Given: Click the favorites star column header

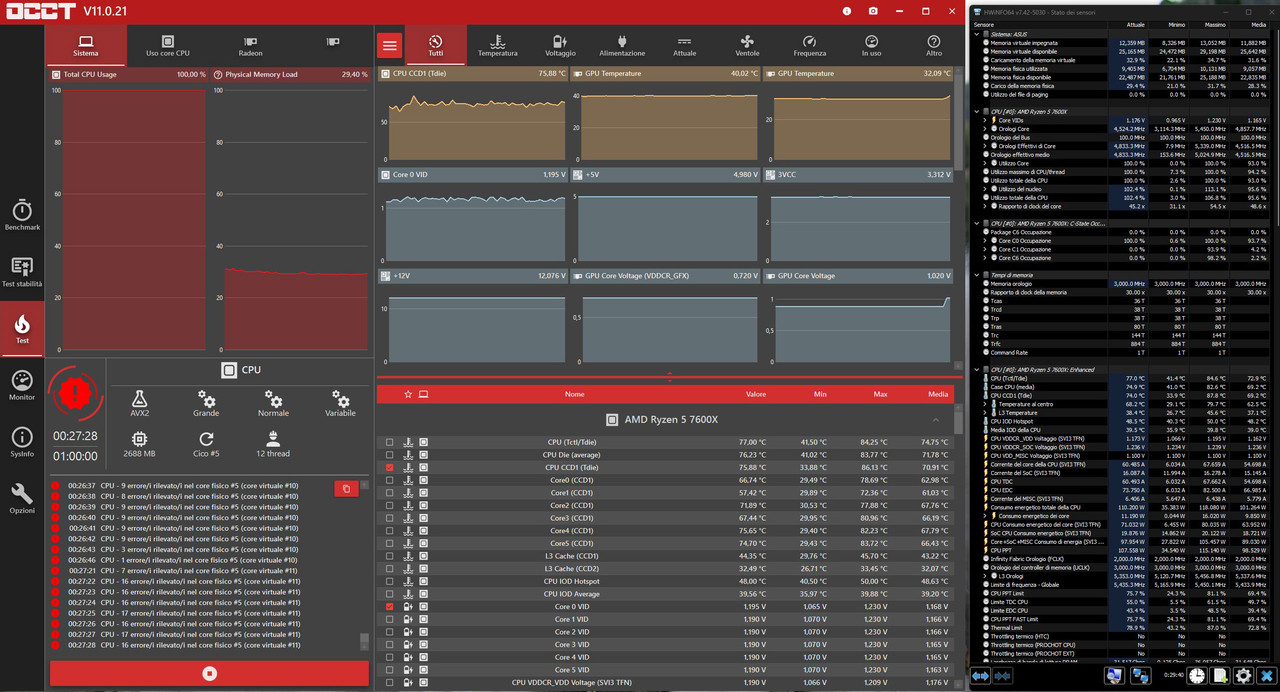Looking at the screenshot, I should (x=407, y=394).
